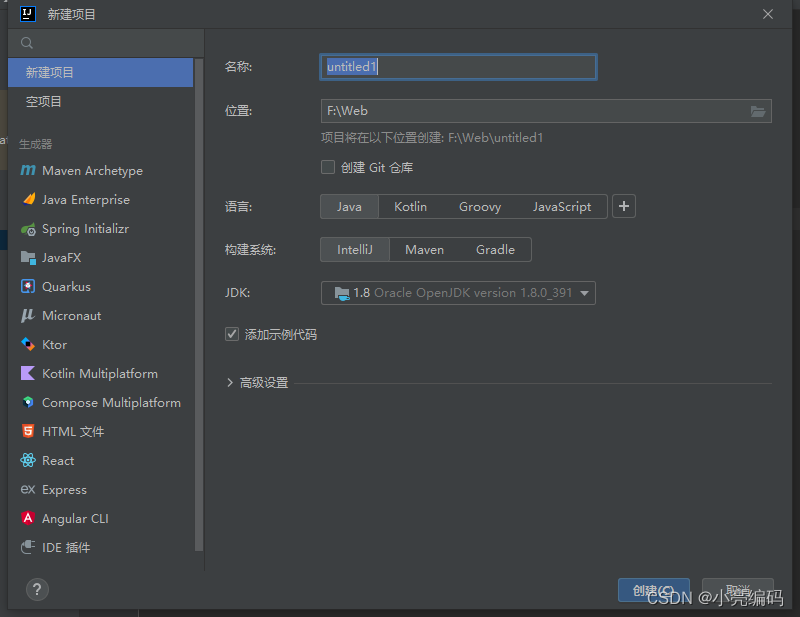Choose Maven build system
This screenshot has height=617, width=800.
coord(424,250)
